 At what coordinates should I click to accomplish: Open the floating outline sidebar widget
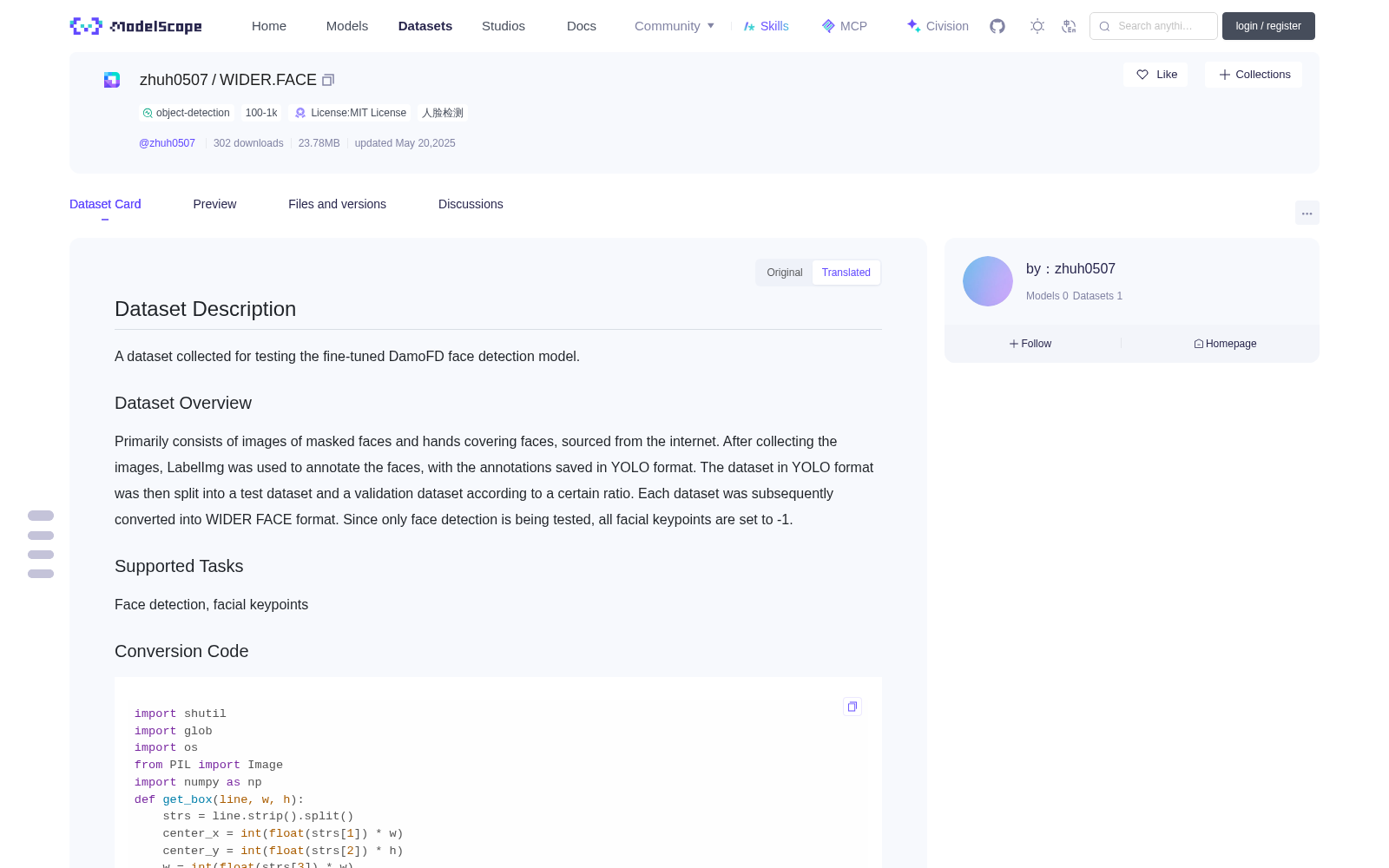point(41,544)
